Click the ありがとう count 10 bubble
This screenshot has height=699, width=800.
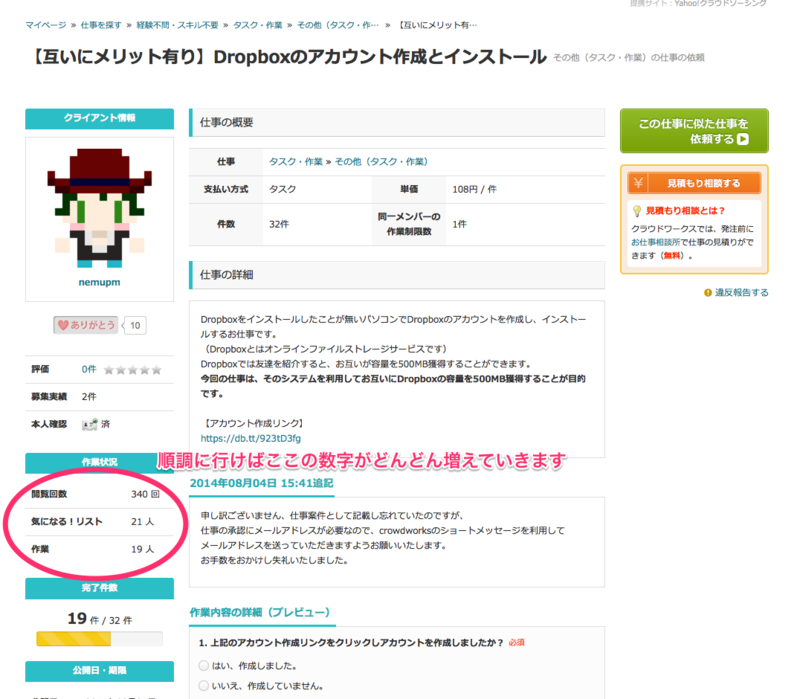135,326
